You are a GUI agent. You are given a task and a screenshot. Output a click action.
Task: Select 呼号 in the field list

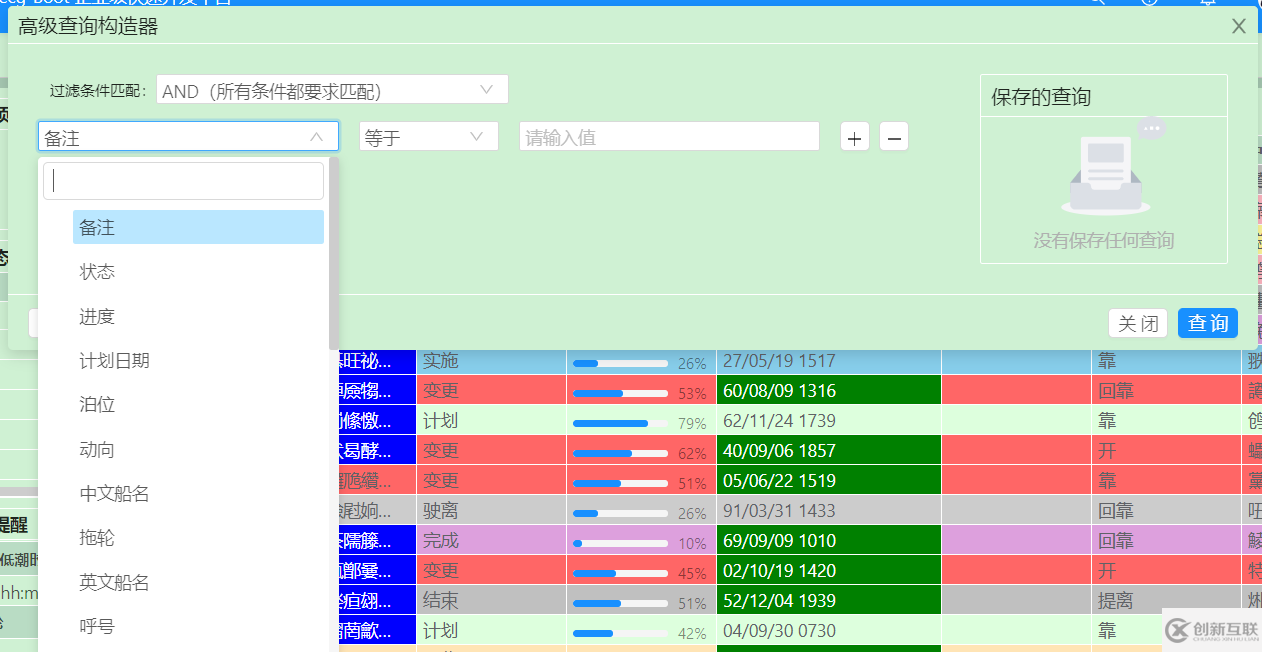click(198, 626)
